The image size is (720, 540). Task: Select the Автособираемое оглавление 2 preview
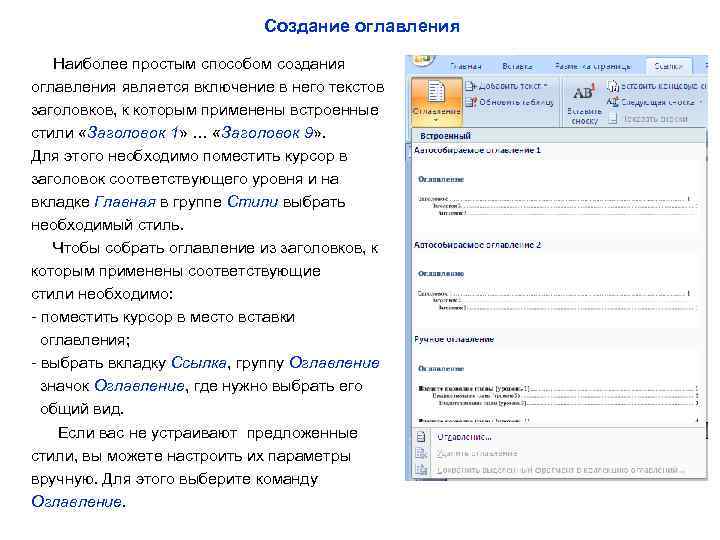556,285
